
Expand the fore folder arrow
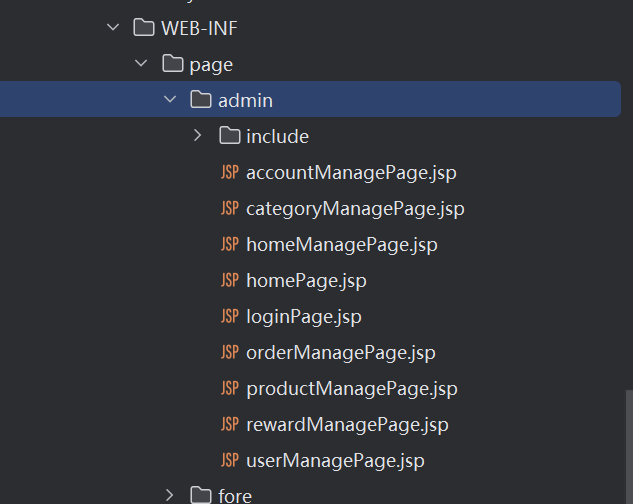(x=170, y=495)
